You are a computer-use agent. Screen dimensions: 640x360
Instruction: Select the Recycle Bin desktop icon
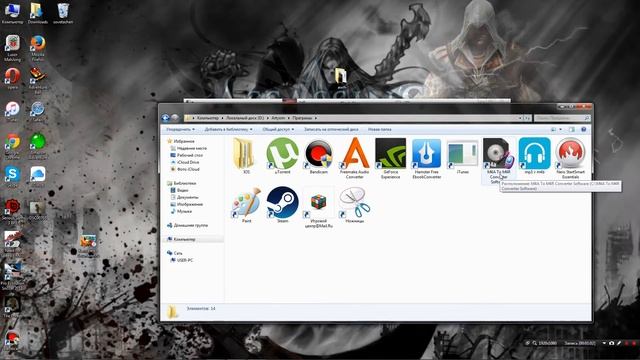tap(63, 13)
